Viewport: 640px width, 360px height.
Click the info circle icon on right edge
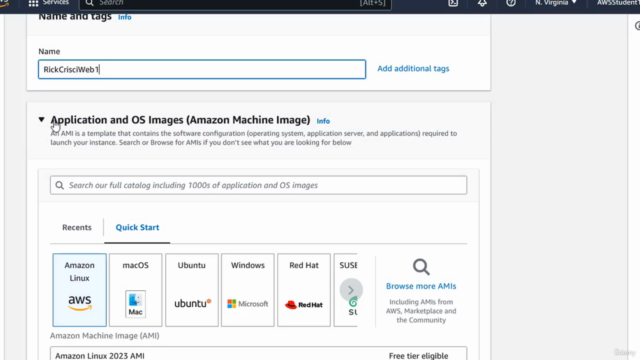[x=638, y=26]
